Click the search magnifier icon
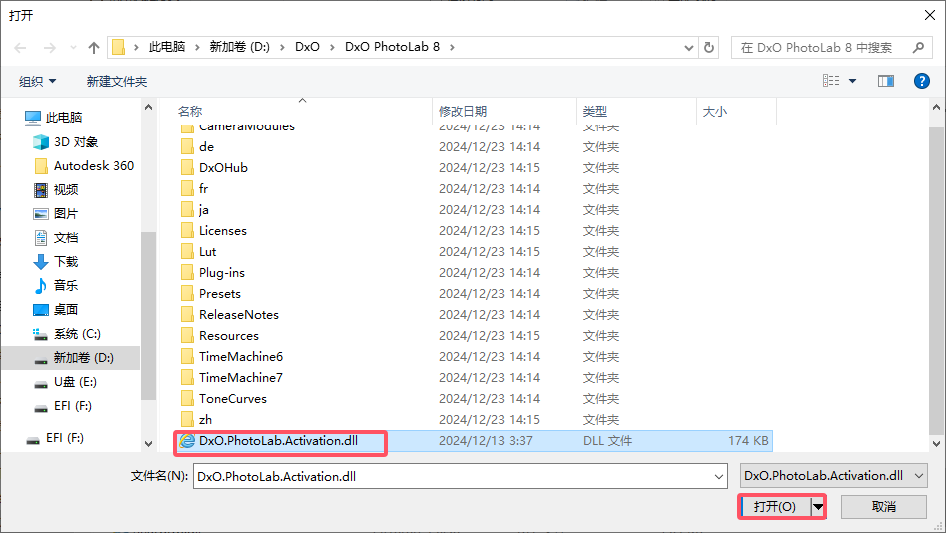Viewport: 946px width, 533px height. click(x=918, y=47)
